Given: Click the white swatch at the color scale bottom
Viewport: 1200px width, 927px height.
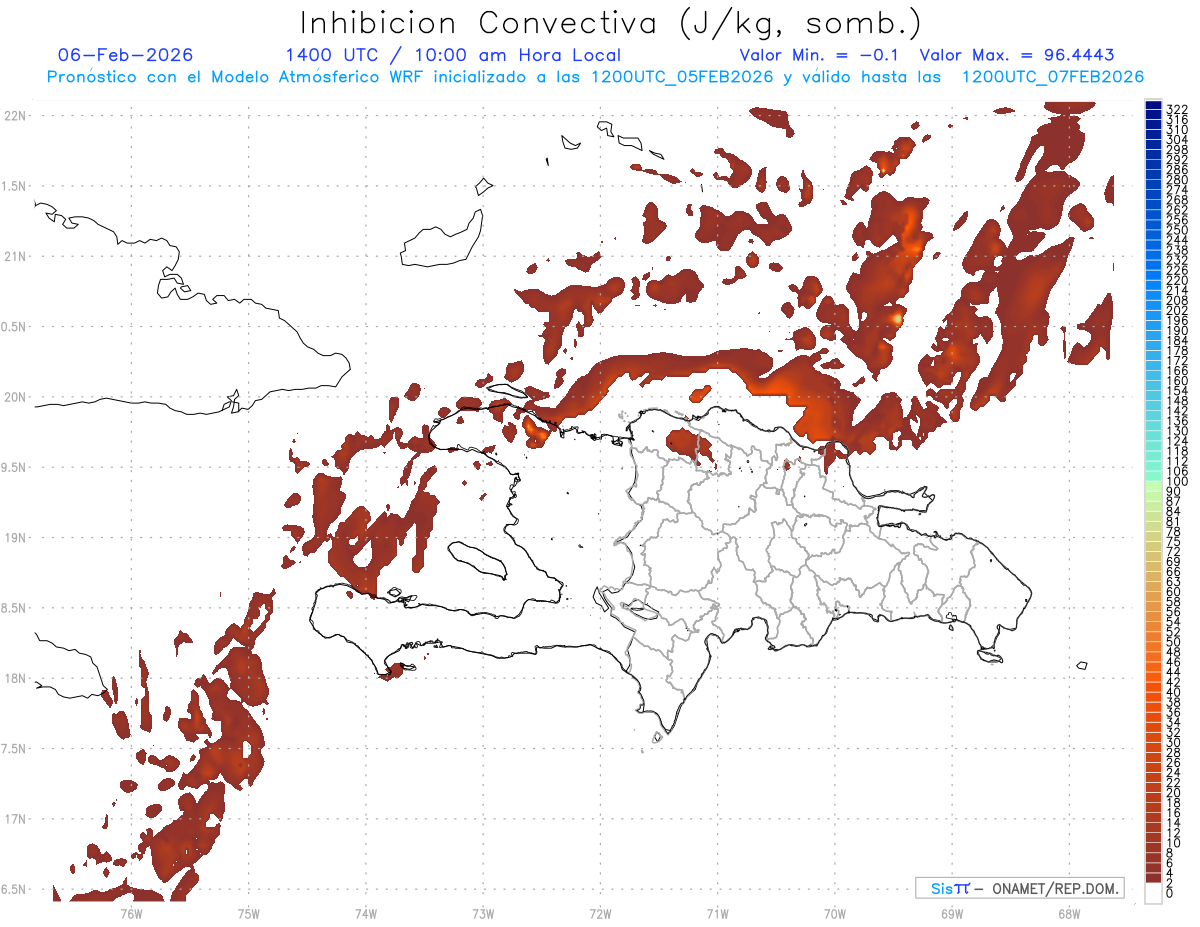Looking at the screenshot, I should tap(1153, 892).
